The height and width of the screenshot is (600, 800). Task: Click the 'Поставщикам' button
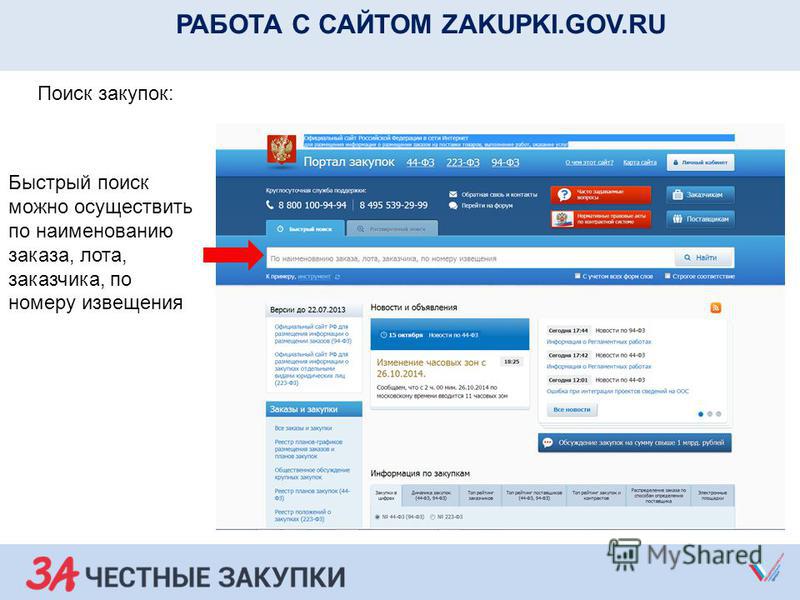(x=700, y=219)
